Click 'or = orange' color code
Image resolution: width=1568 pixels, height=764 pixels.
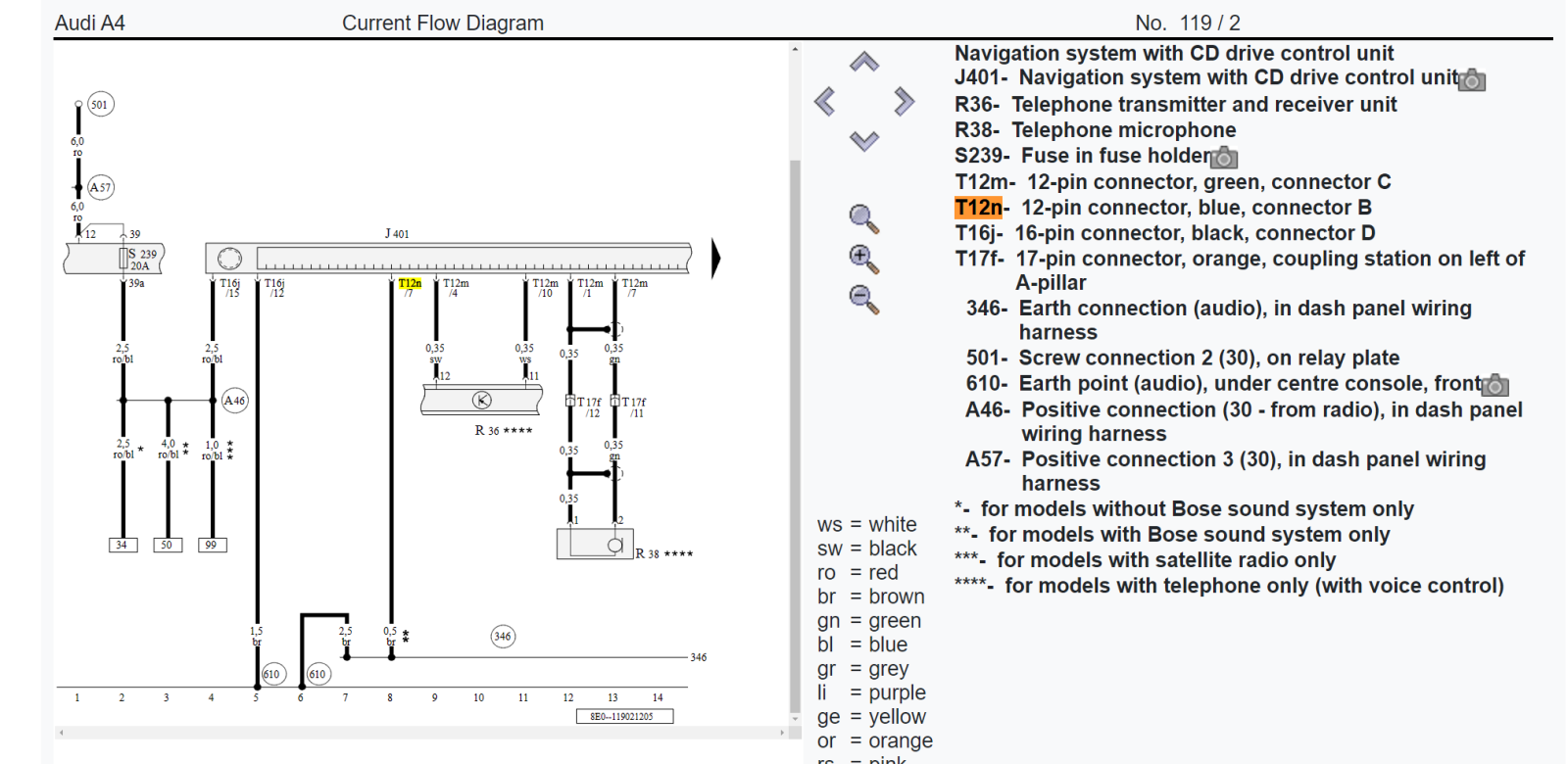pyautogui.click(x=875, y=741)
